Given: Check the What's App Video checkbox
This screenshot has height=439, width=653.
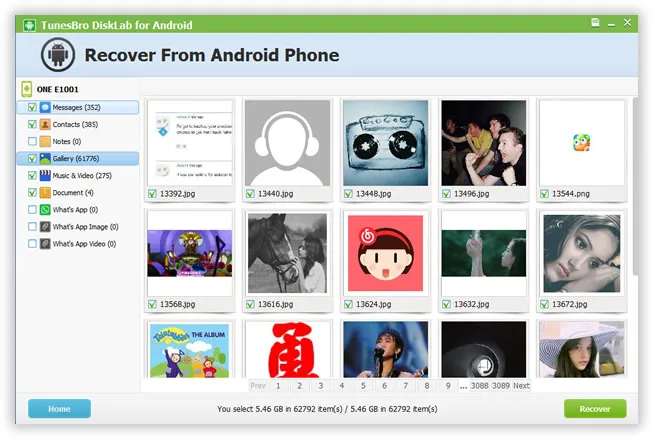Looking at the screenshot, I should [x=32, y=243].
